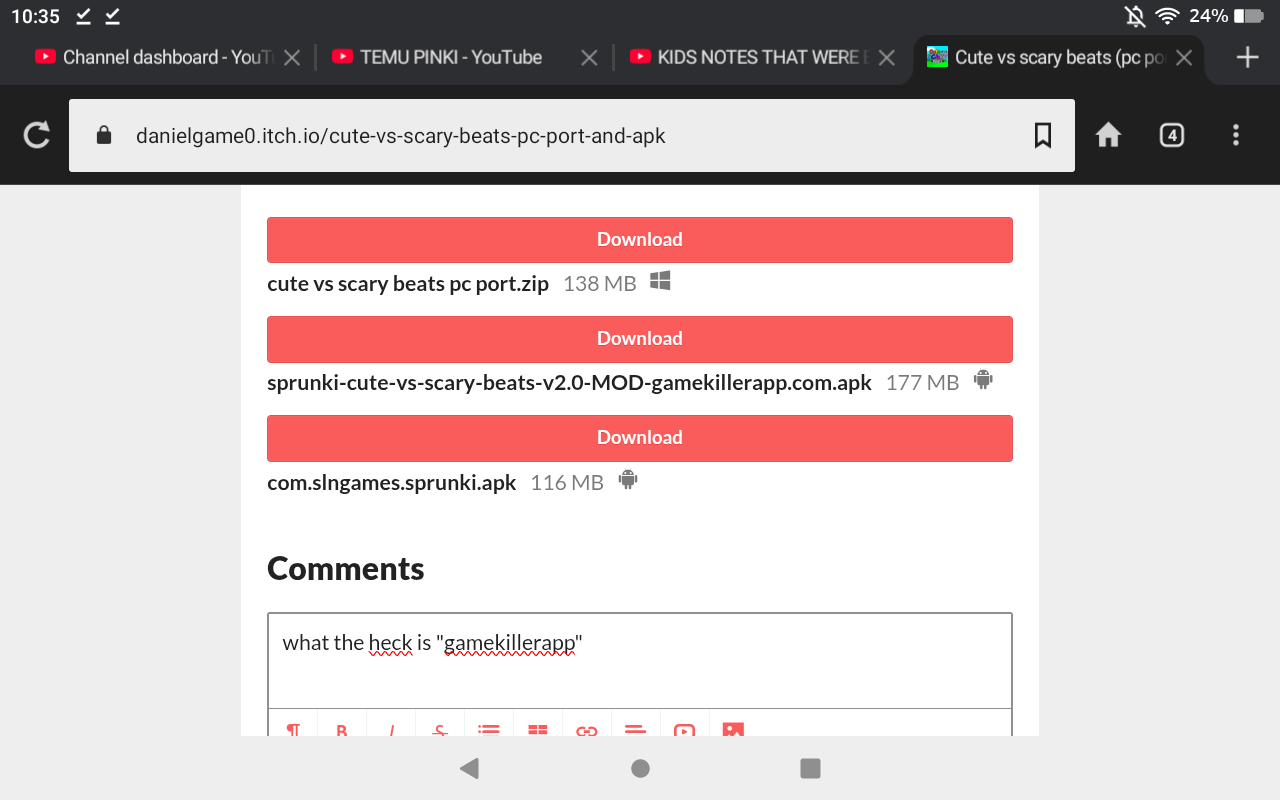The width and height of the screenshot is (1280, 800).
Task: Close the KIDS NOTES tab
Action: click(x=886, y=58)
